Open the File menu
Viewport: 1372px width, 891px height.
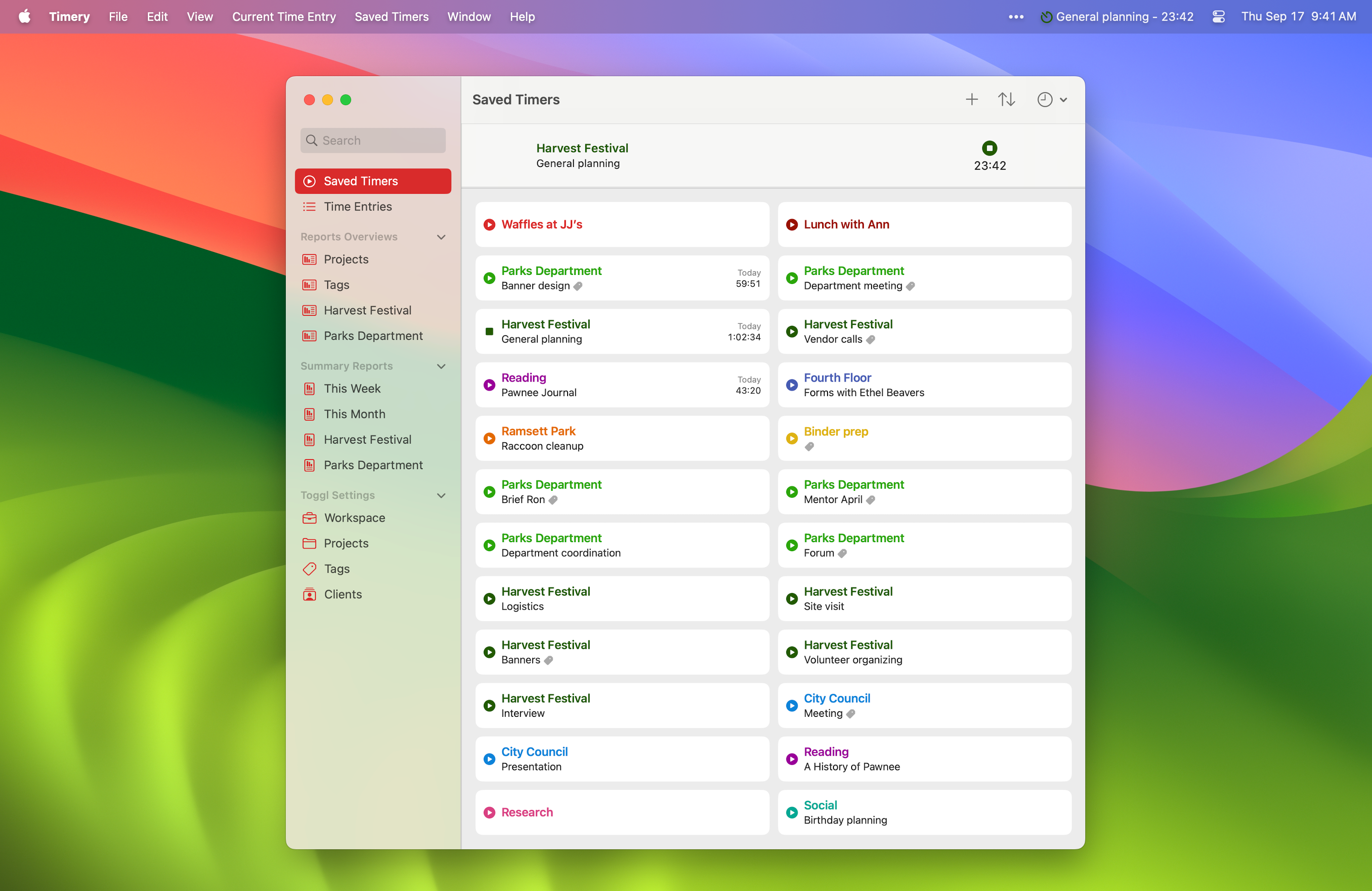118,17
